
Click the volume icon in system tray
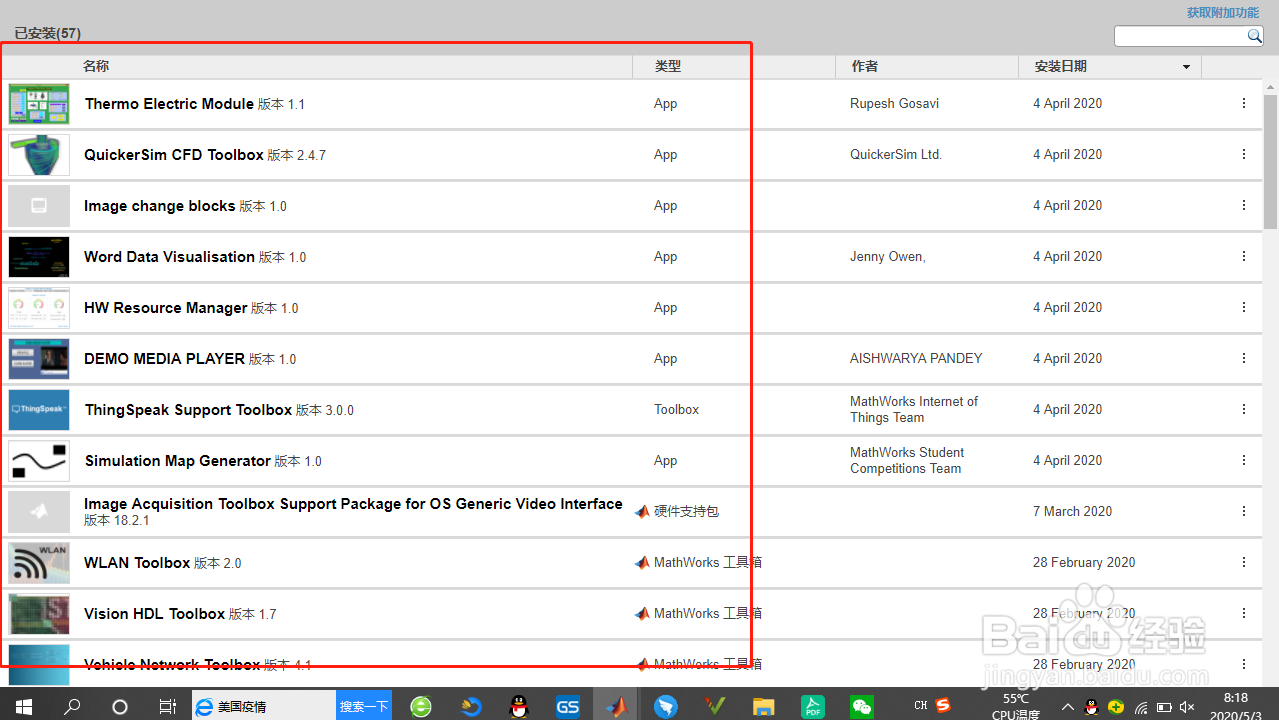pyautogui.click(x=1187, y=707)
